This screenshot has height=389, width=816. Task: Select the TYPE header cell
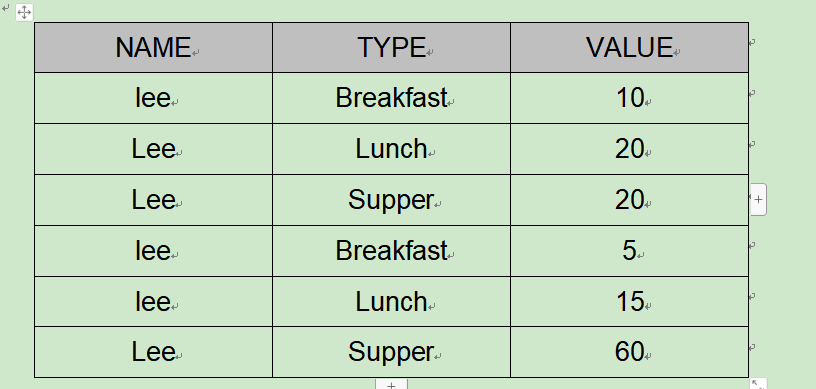[391, 47]
